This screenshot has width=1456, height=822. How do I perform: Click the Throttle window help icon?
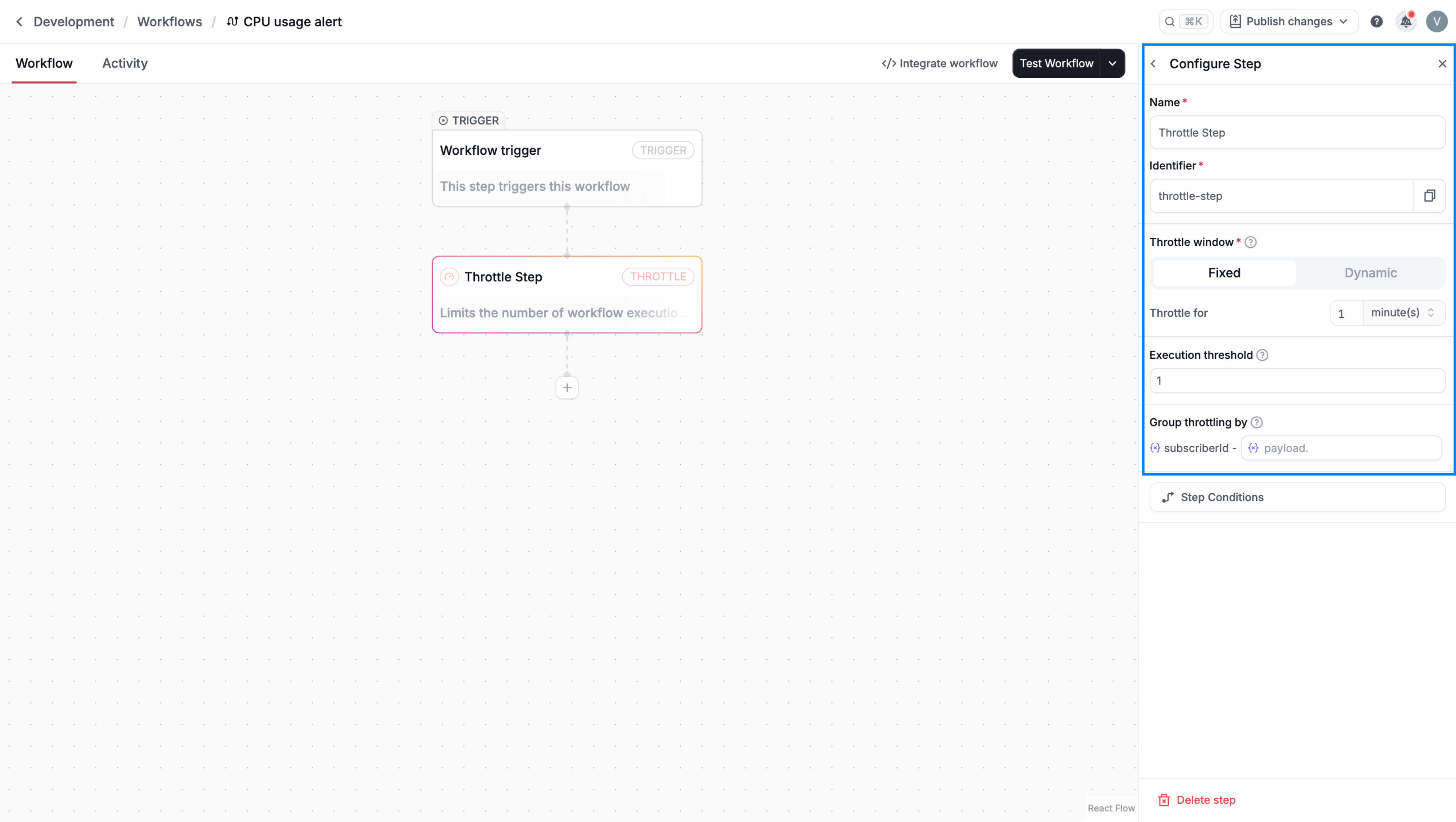[x=1251, y=242]
